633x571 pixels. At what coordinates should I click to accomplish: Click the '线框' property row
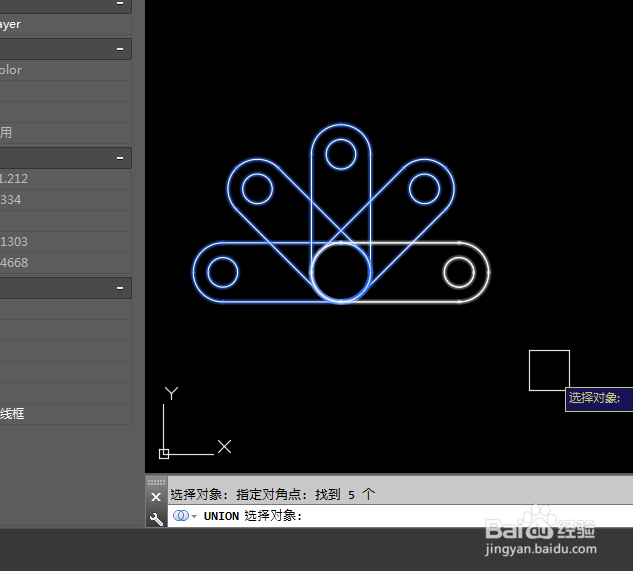65,414
